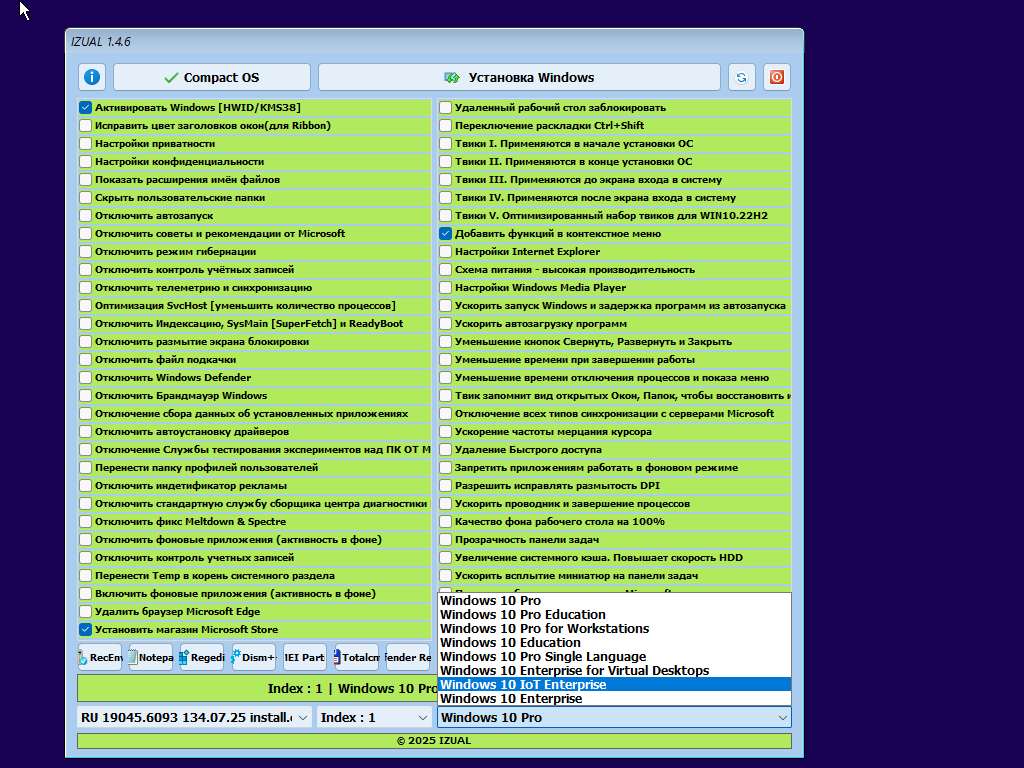Pick Windows 10 Education edition
Image resolution: width=1024 pixels, height=768 pixels.
click(x=614, y=643)
